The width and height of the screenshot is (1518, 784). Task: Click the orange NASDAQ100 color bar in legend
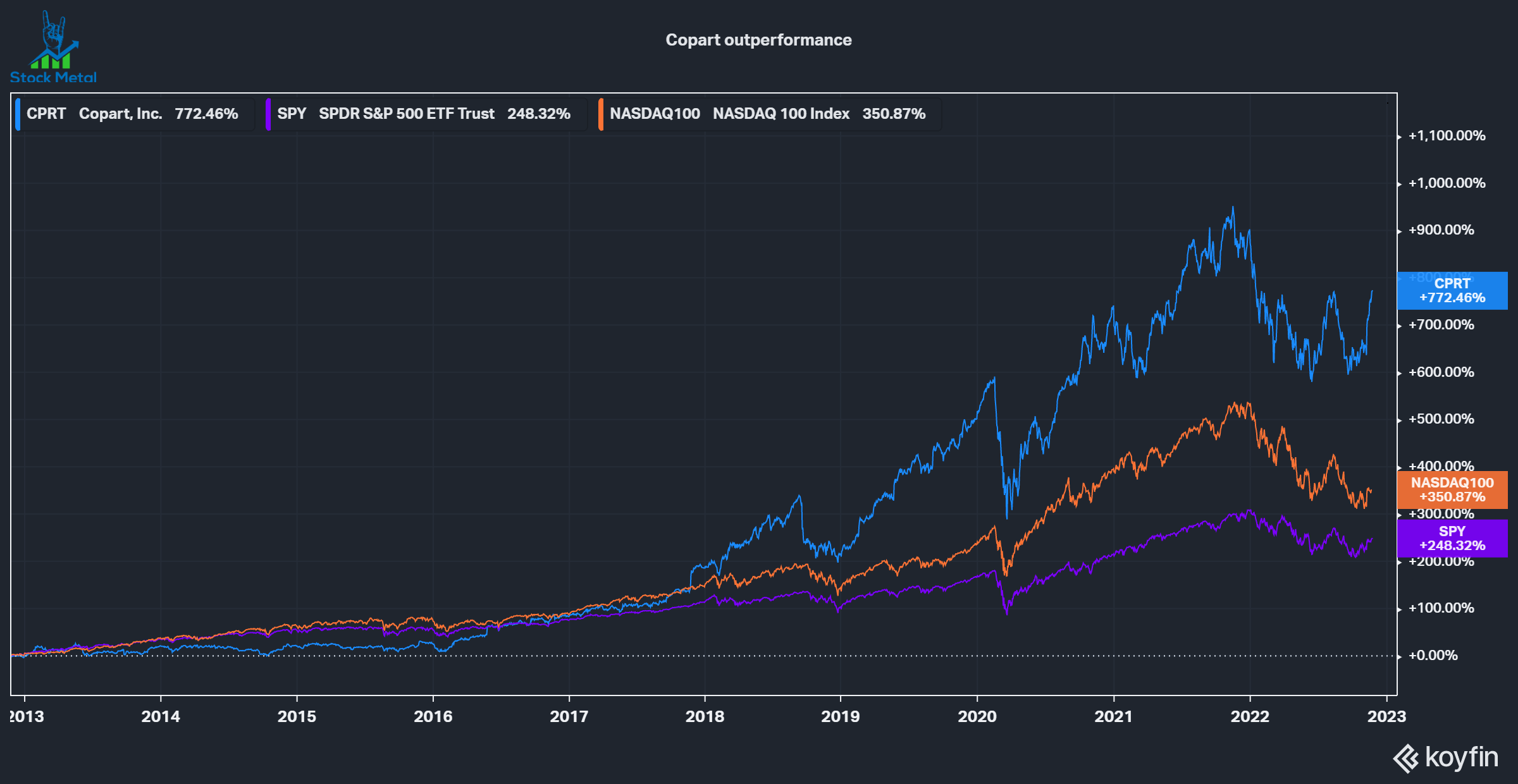tap(601, 114)
